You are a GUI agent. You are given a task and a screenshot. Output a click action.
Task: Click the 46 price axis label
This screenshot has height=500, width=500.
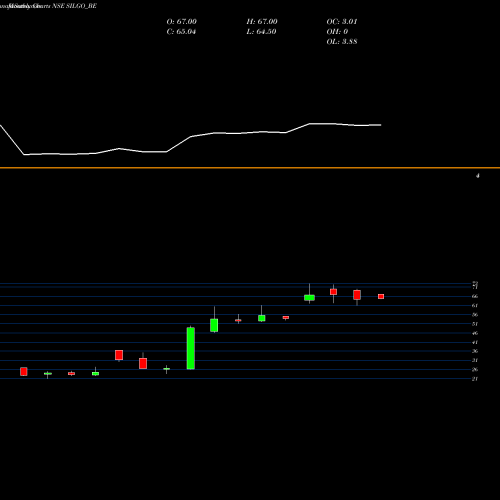point(475,333)
